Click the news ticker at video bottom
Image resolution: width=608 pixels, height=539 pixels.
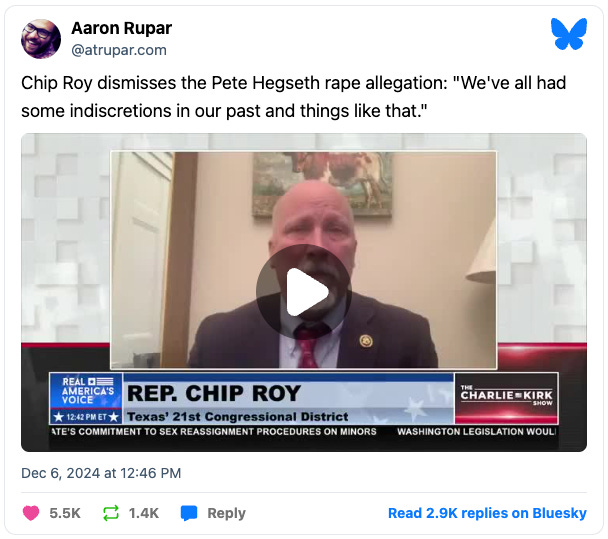click(304, 432)
